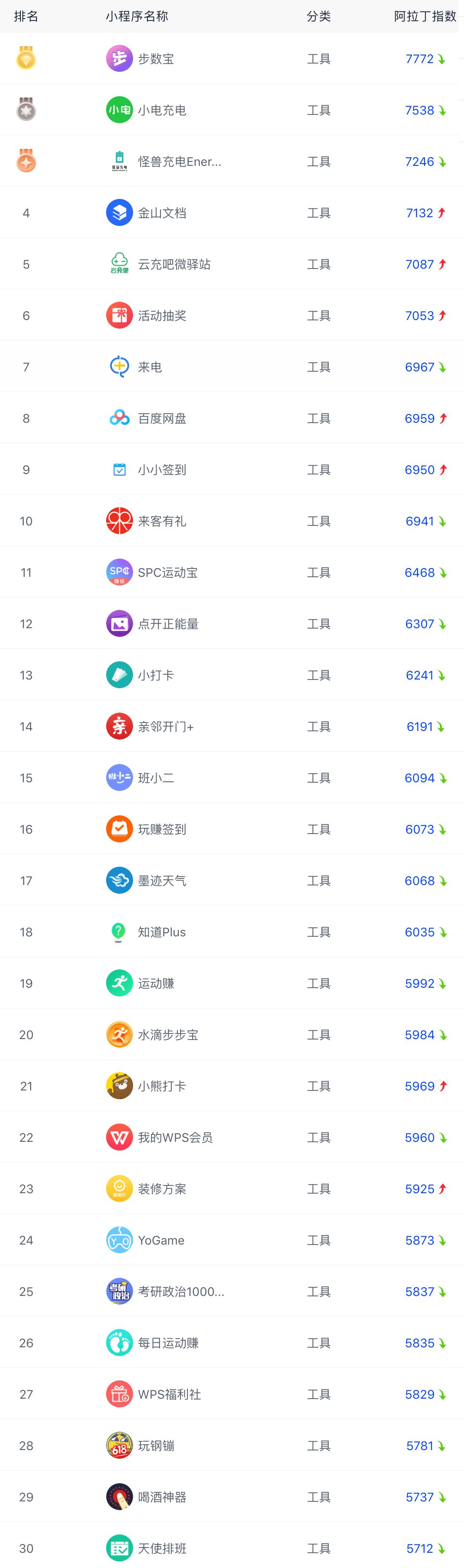Open the 百度网盘 icon
The height and width of the screenshot is (1568, 464).
(x=119, y=418)
